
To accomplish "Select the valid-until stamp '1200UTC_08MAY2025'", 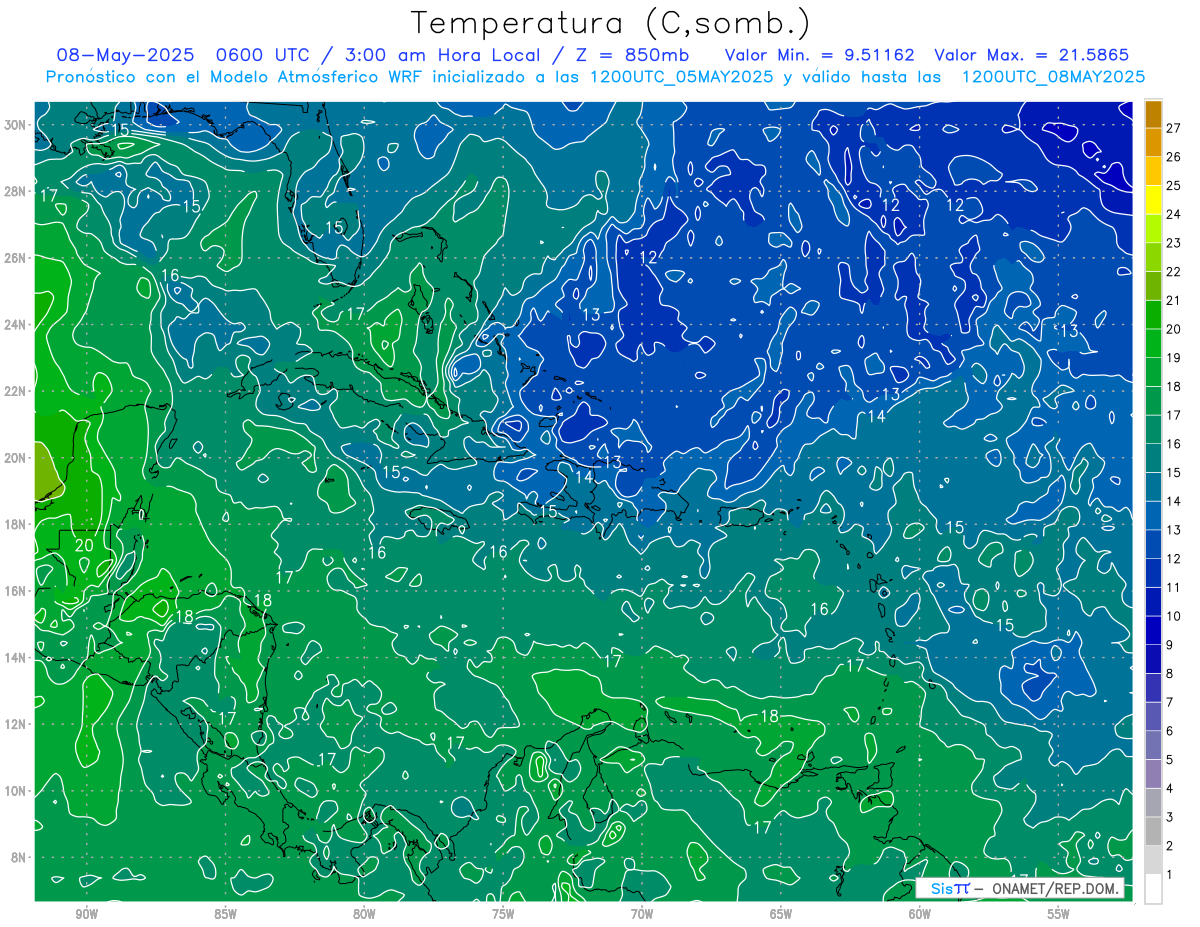I will (x=1053, y=77).
